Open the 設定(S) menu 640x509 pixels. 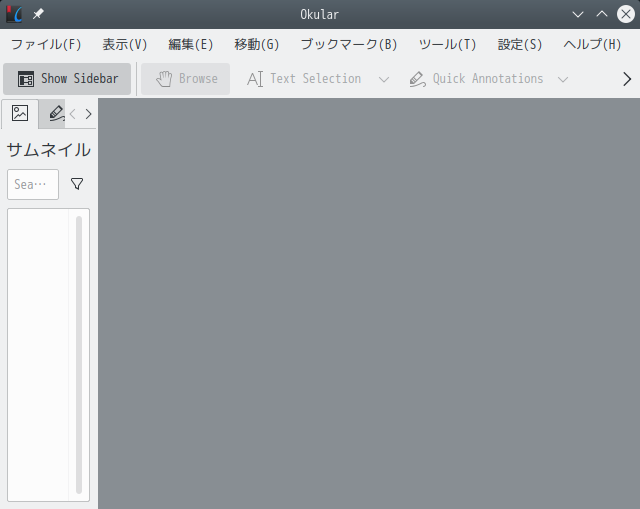click(x=520, y=44)
